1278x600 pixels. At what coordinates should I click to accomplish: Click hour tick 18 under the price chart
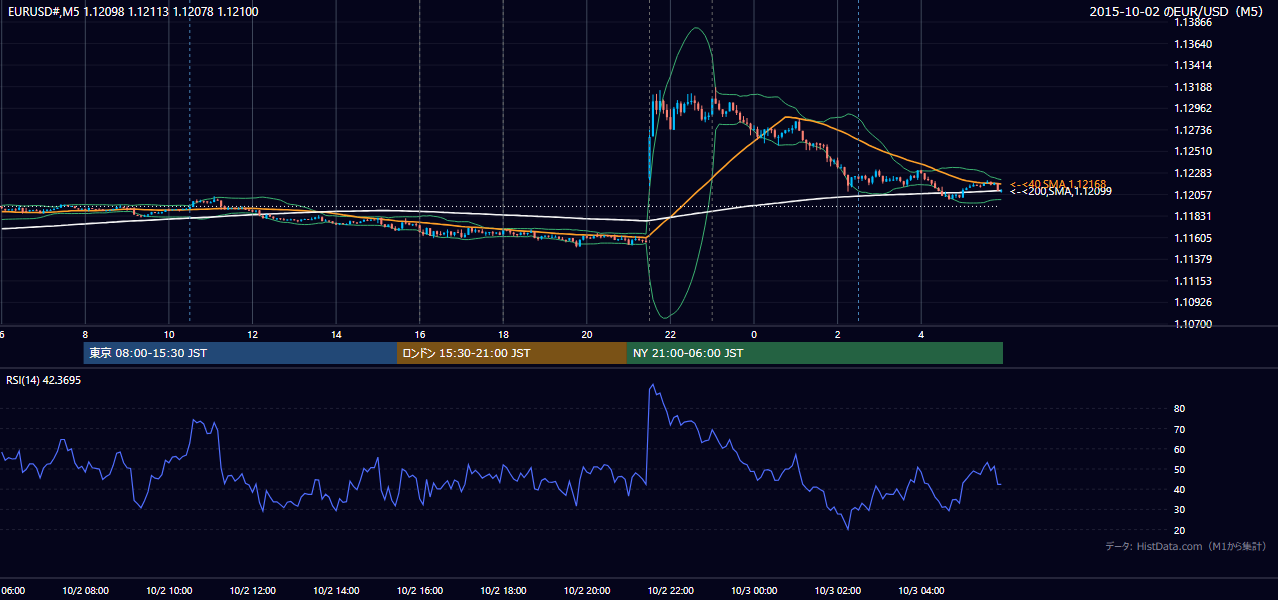tap(503, 334)
